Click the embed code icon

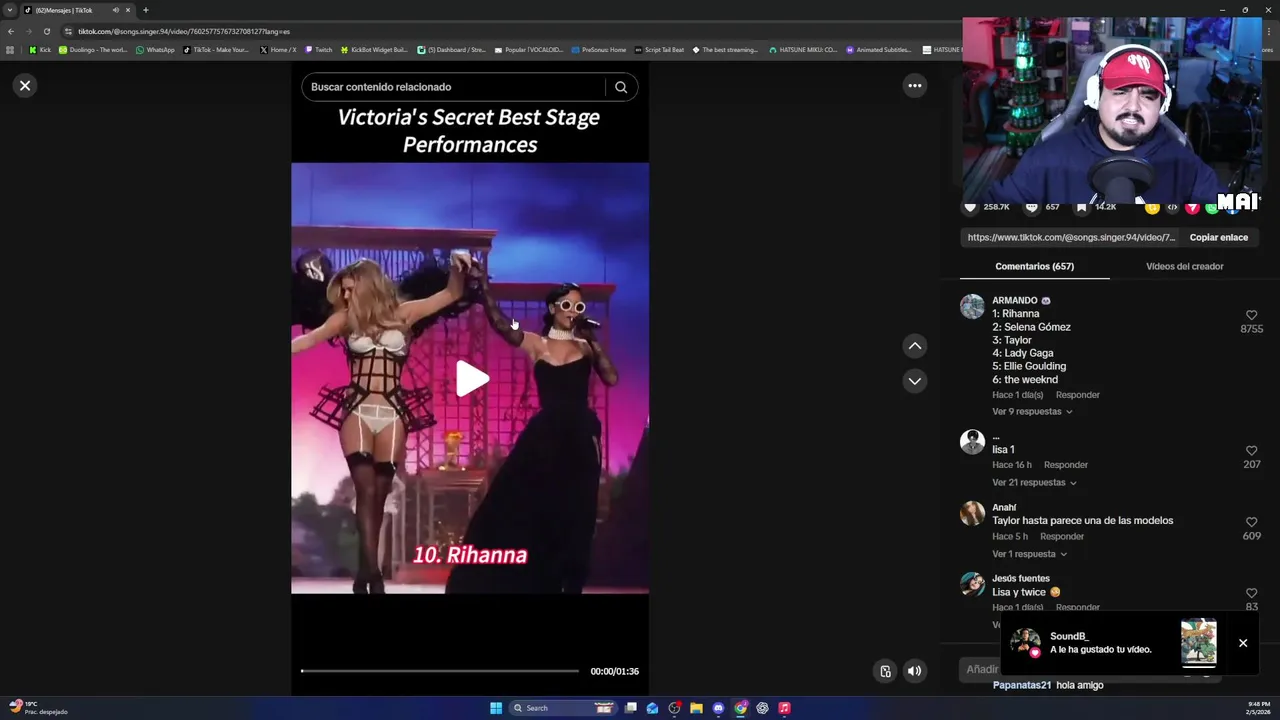coord(1172,207)
